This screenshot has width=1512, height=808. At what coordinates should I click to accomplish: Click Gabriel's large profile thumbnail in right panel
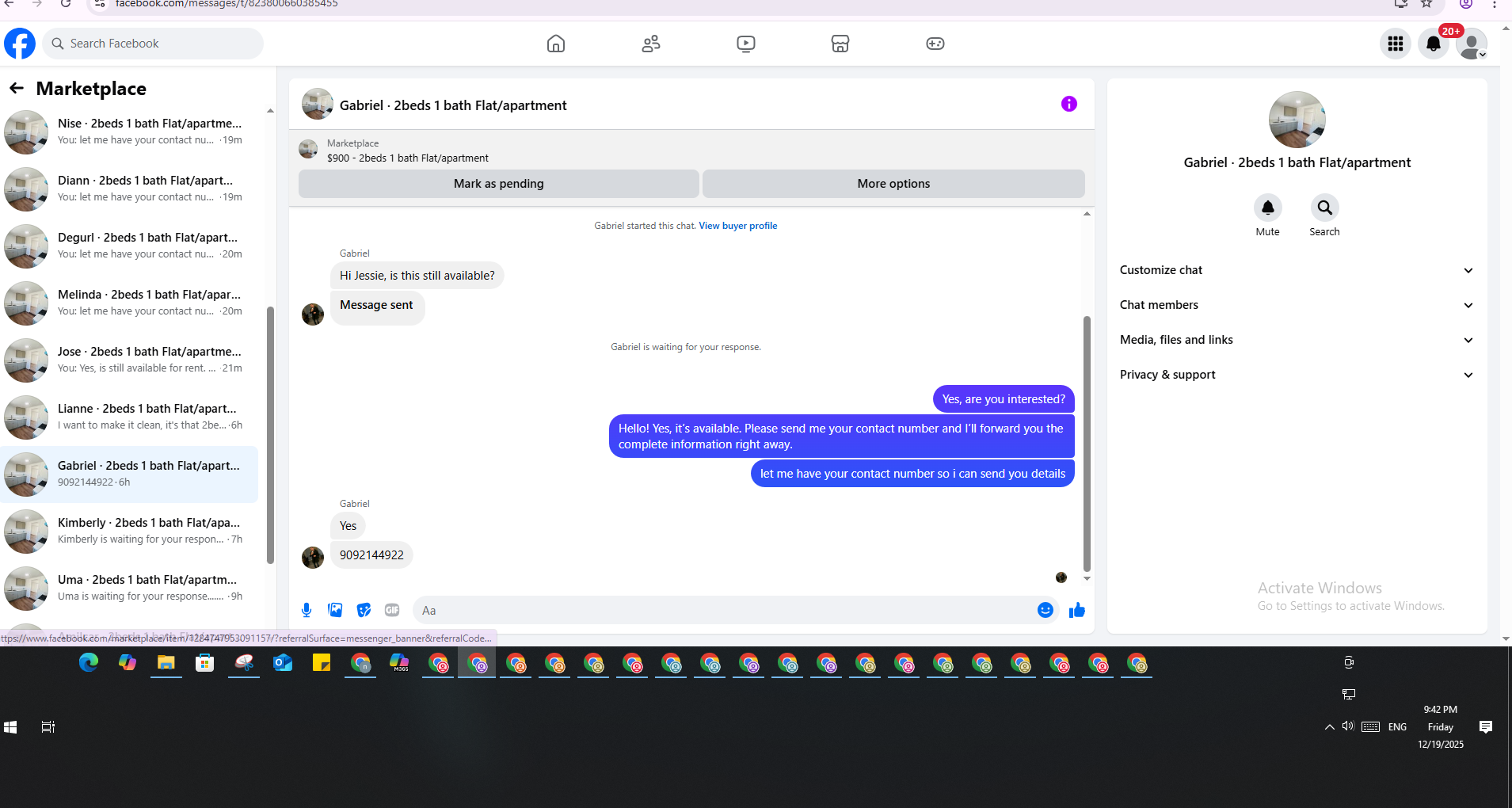(1297, 120)
